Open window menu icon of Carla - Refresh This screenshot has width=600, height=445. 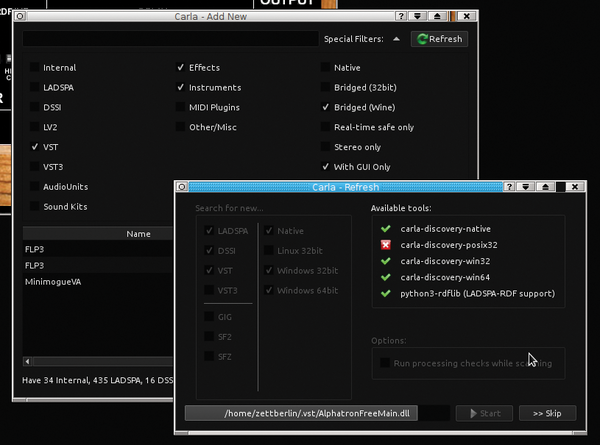tap(182, 187)
